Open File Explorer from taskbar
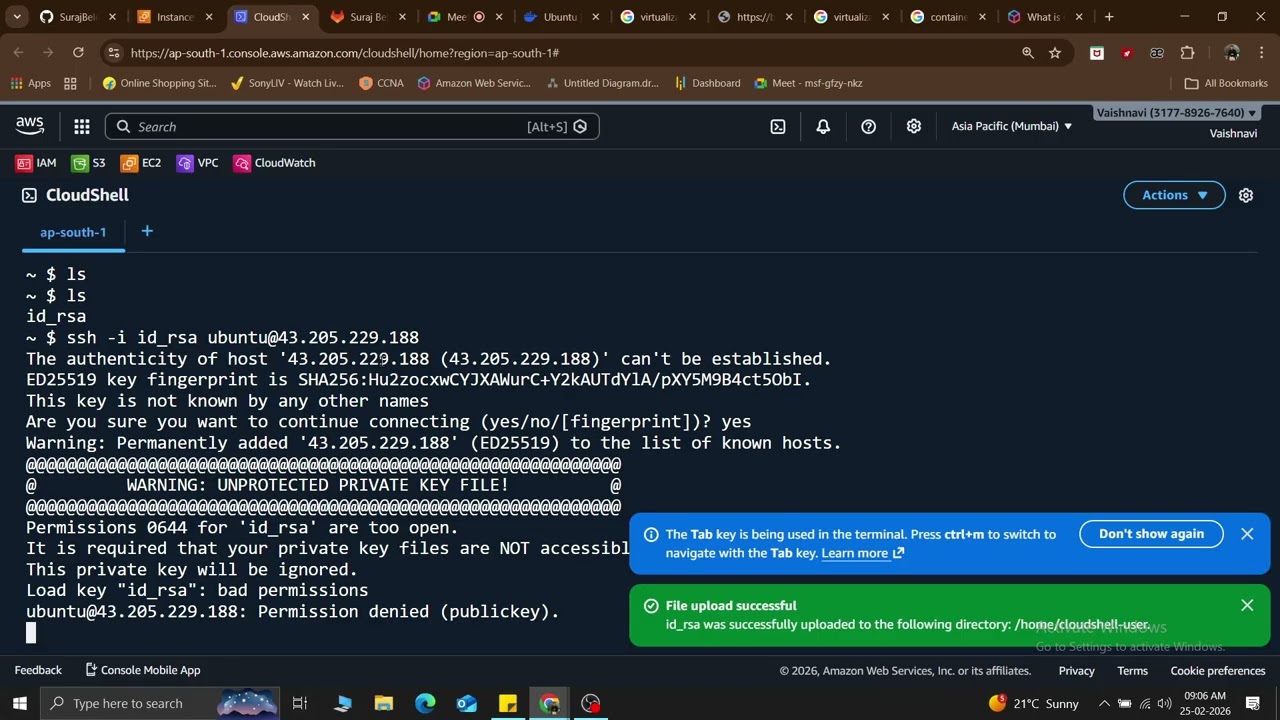 384,703
